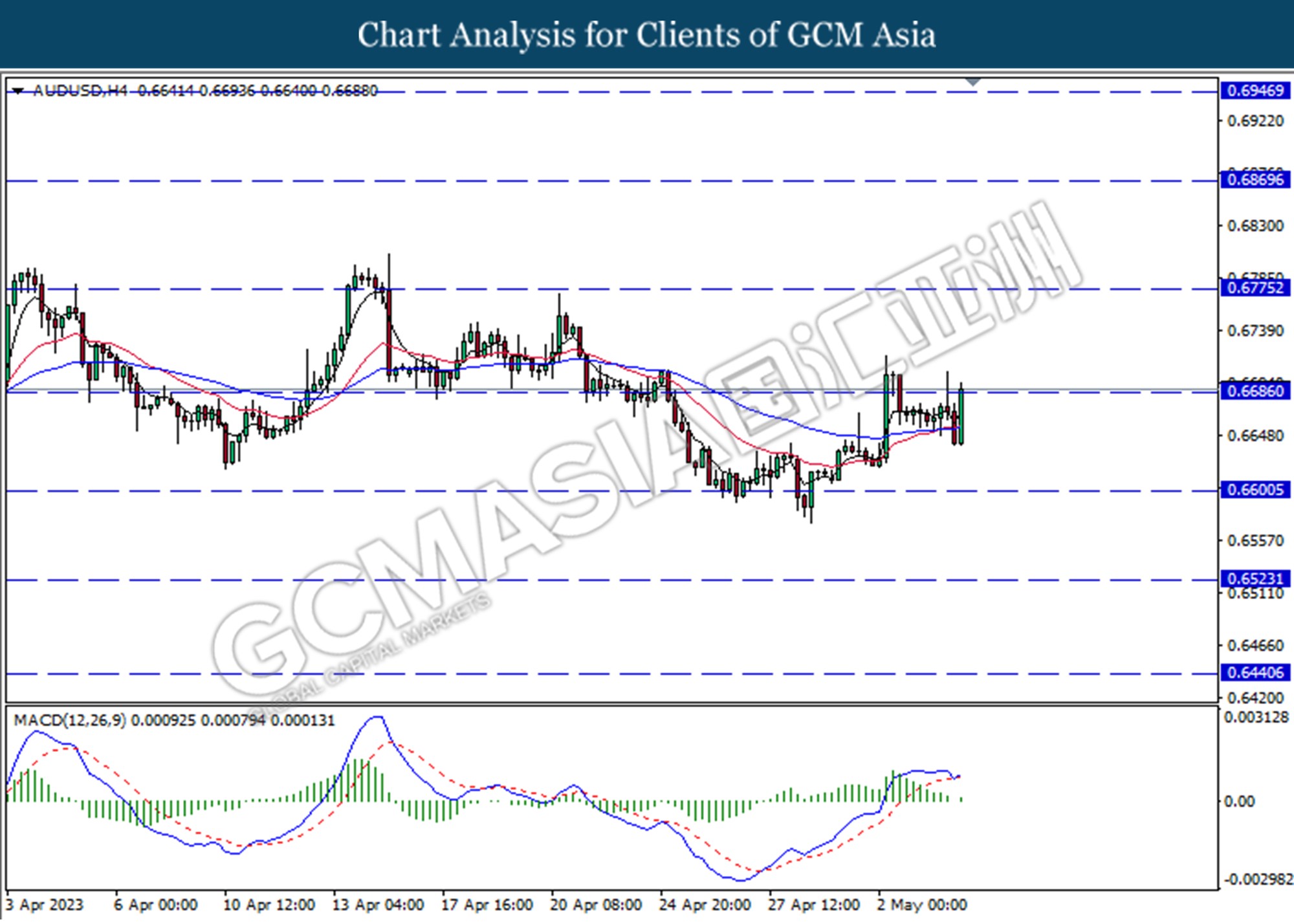Viewport: 1294px width, 924px height.
Task: Select the MACD(12,26,9) indicator label
Action: [x=71, y=720]
